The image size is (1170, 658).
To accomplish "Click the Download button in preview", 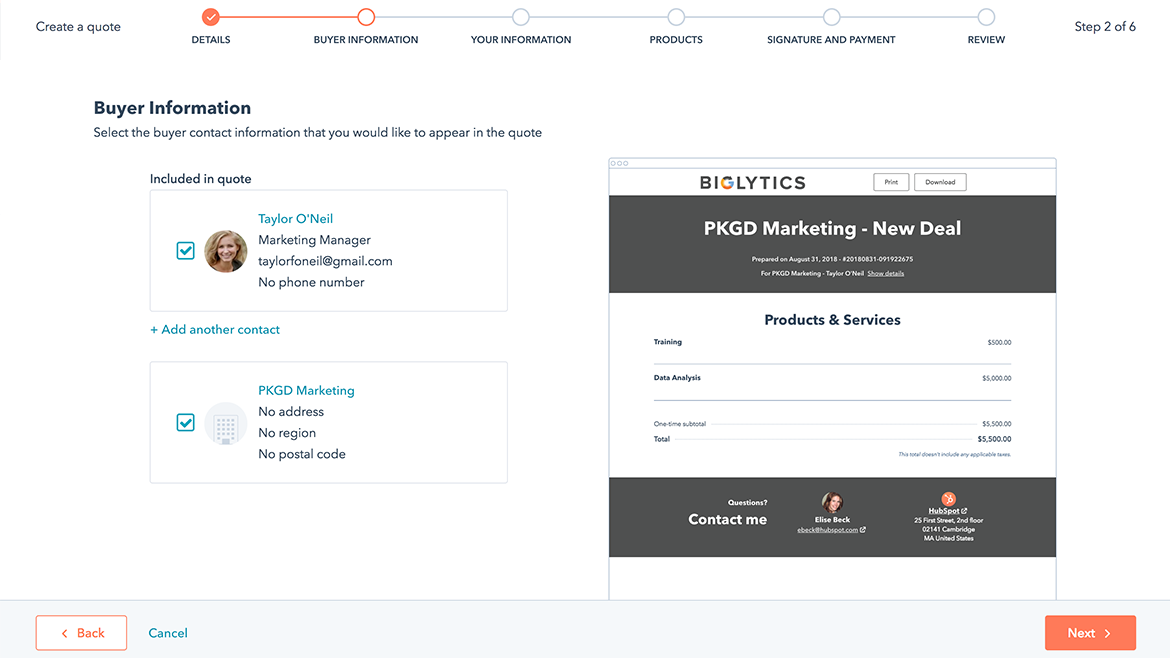I will (x=939, y=182).
